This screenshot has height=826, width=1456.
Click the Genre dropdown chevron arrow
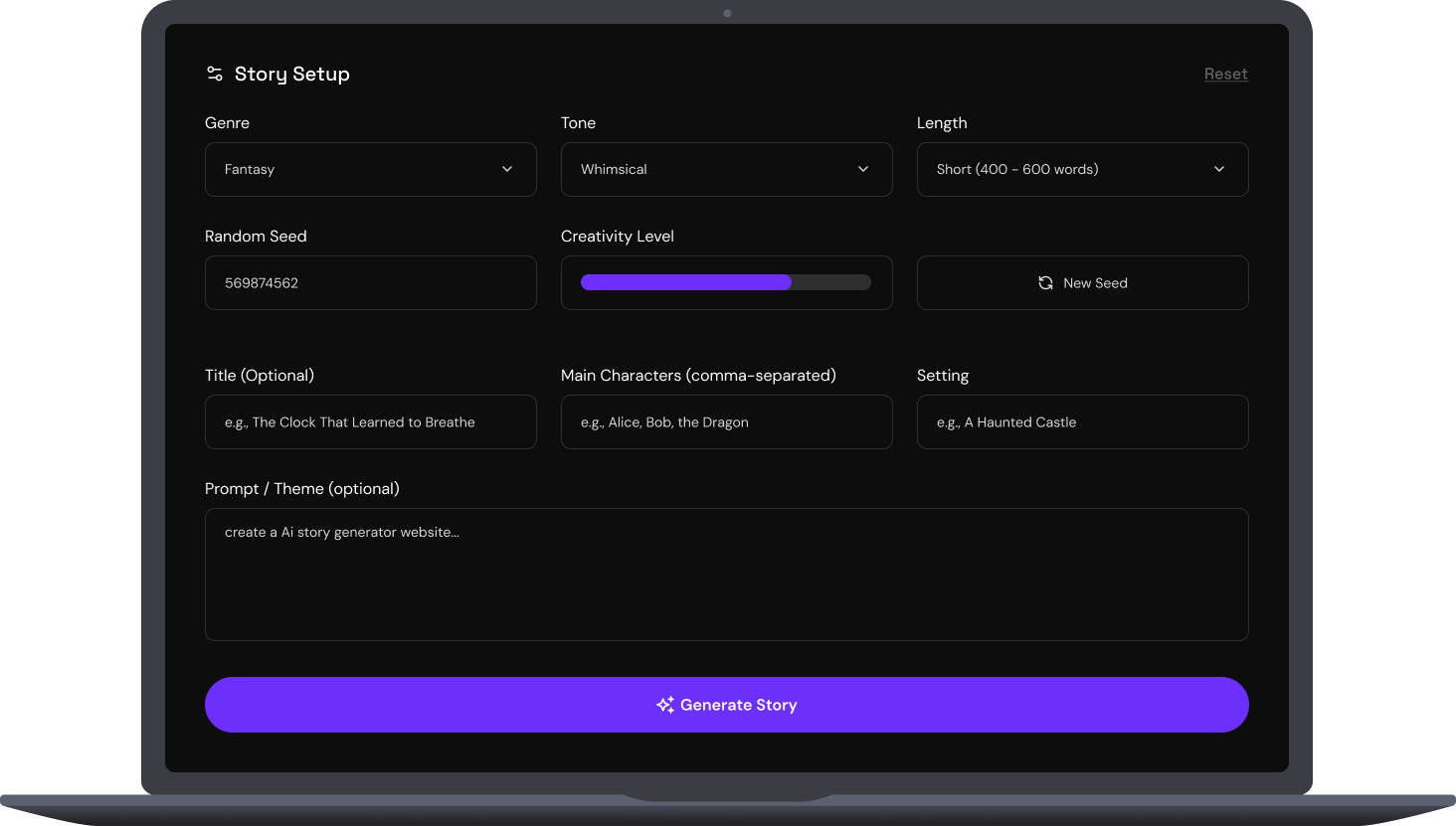(x=507, y=169)
